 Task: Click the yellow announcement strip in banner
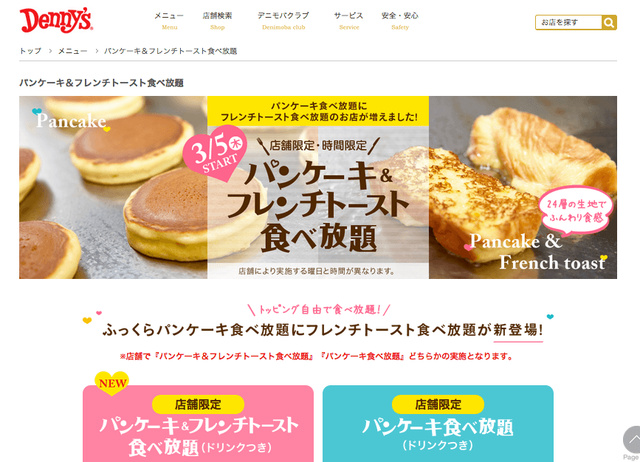[x=318, y=111]
